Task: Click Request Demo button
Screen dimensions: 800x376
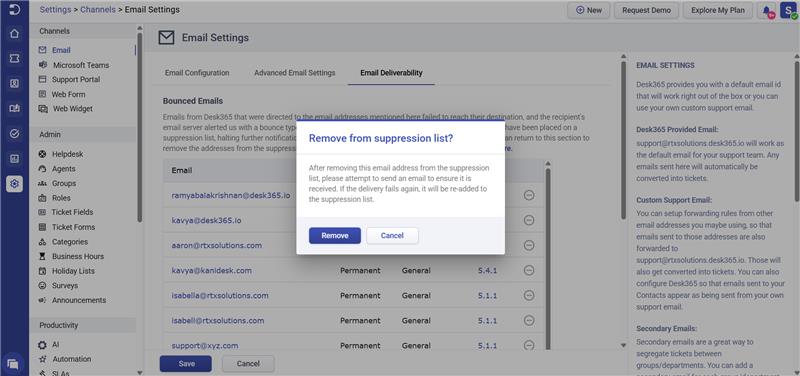Action: 646,10
